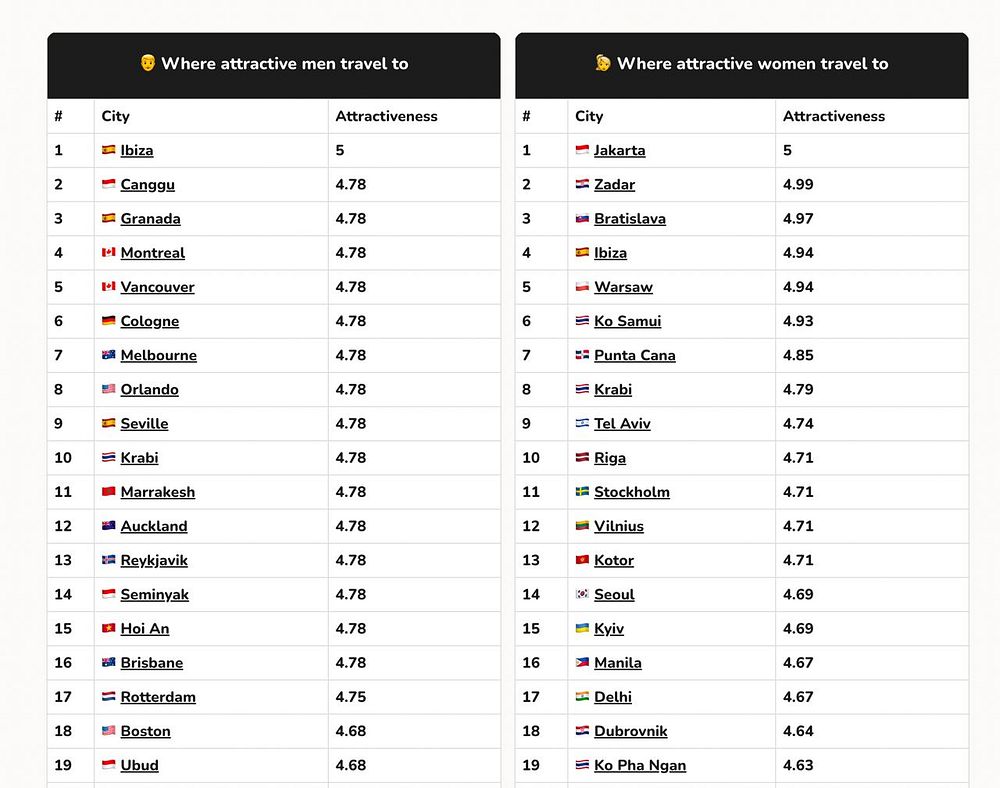The image size is (1000, 788).
Task: Follow the Bratislava link
Action: 629,219
